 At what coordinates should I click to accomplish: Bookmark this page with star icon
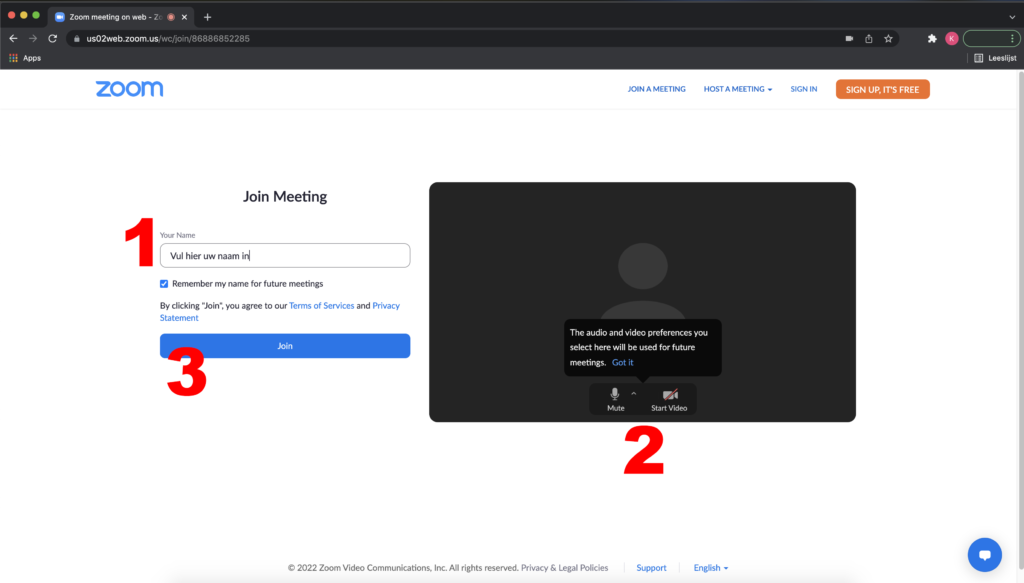point(888,39)
